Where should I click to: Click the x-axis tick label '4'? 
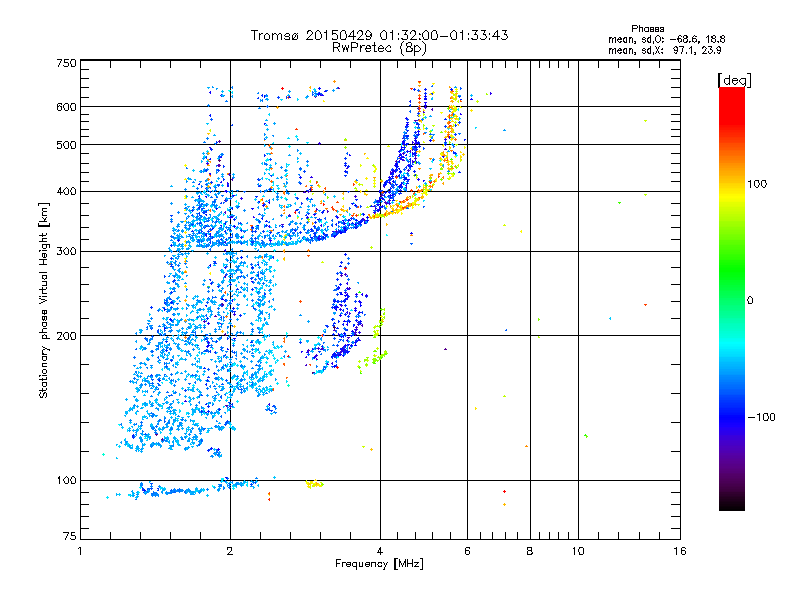(380, 551)
